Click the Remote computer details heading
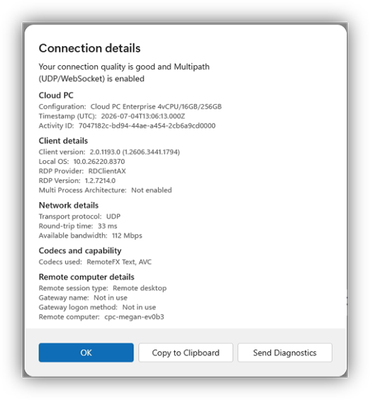This screenshot has height=400, width=370. (x=86, y=277)
